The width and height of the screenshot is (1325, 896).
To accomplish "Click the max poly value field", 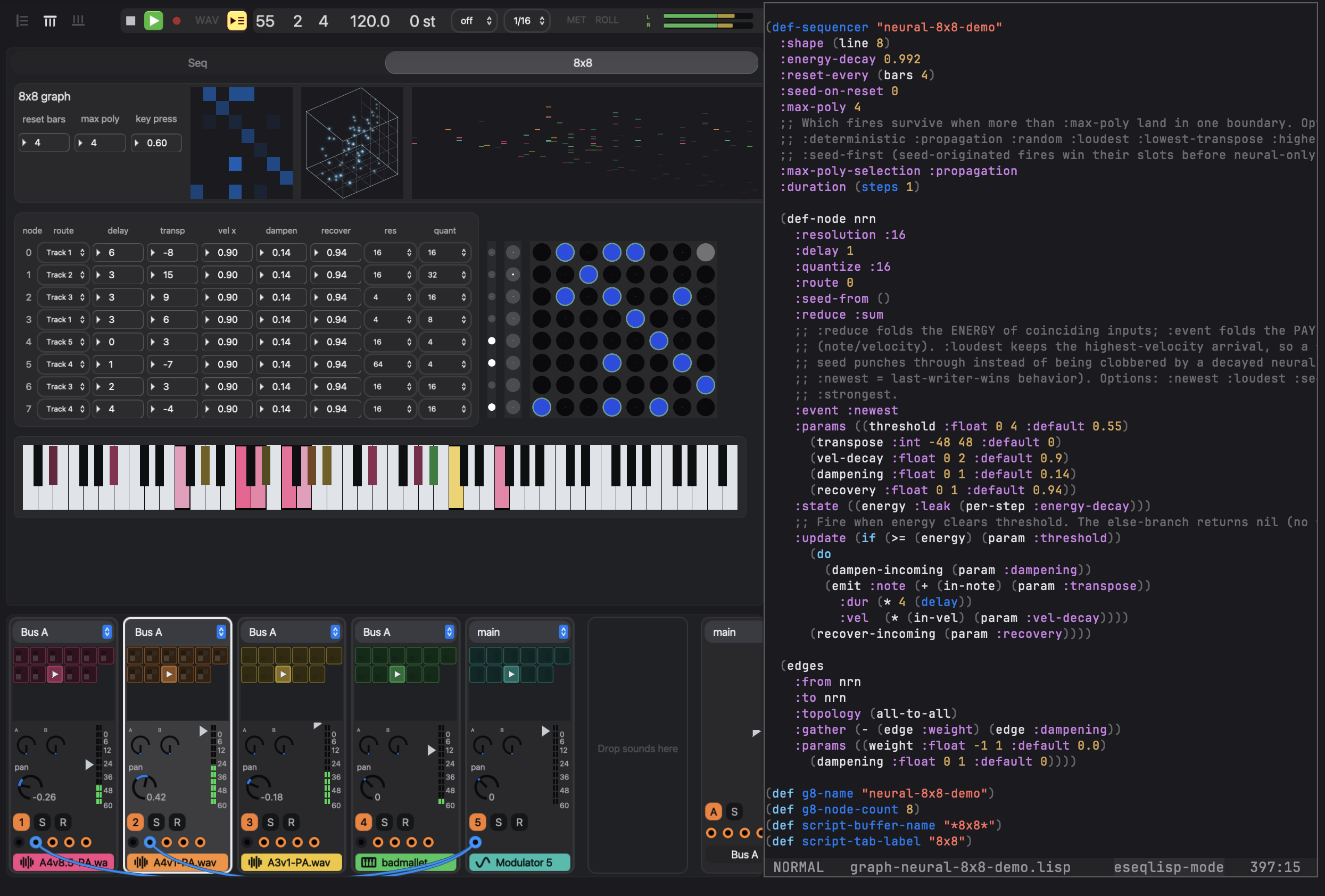I will pyautogui.click(x=101, y=143).
